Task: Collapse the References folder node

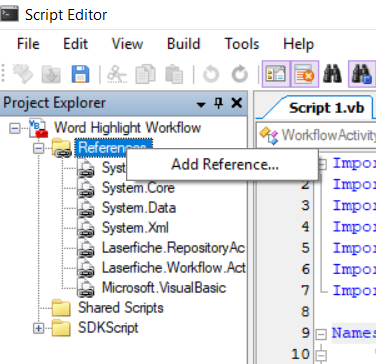Action: (x=39, y=148)
